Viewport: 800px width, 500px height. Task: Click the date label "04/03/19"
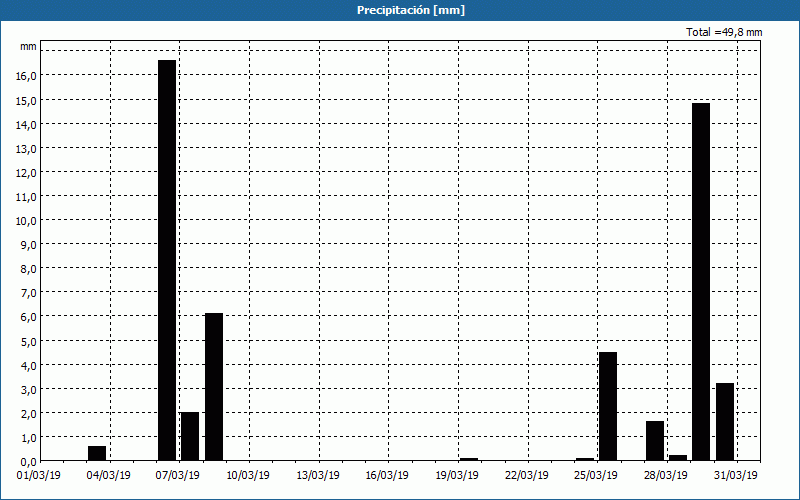click(x=108, y=476)
